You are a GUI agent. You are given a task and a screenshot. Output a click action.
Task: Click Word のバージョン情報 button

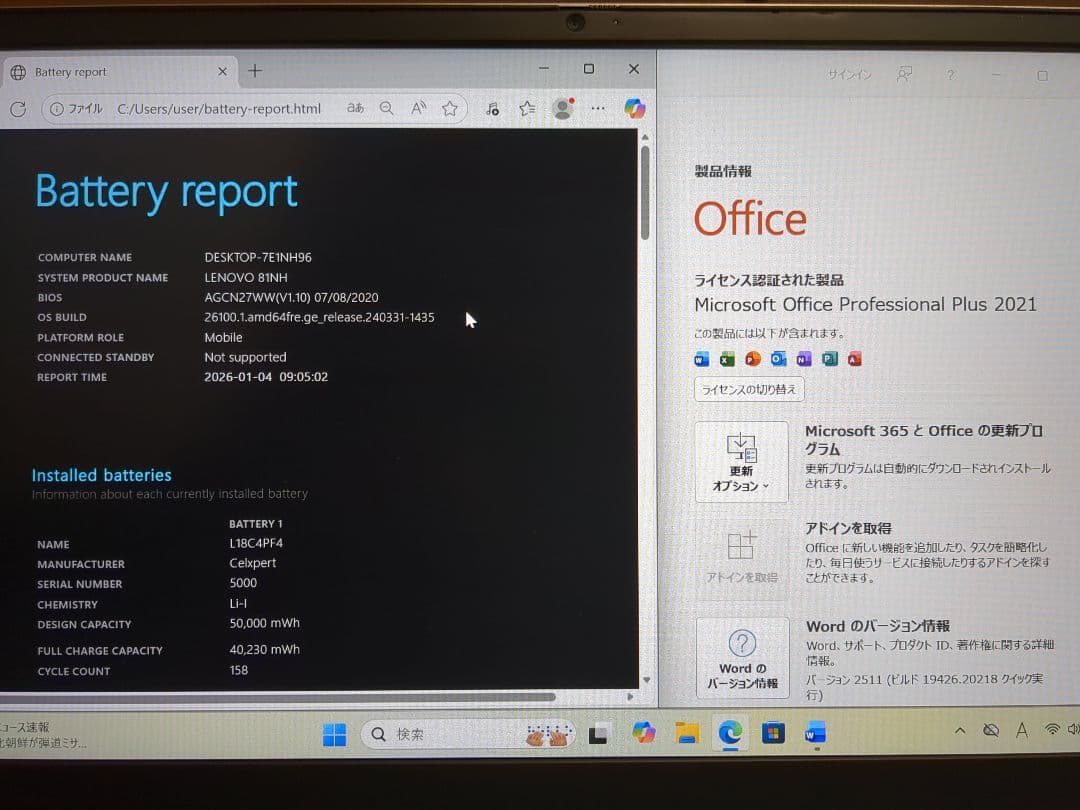click(x=742, y=660)
